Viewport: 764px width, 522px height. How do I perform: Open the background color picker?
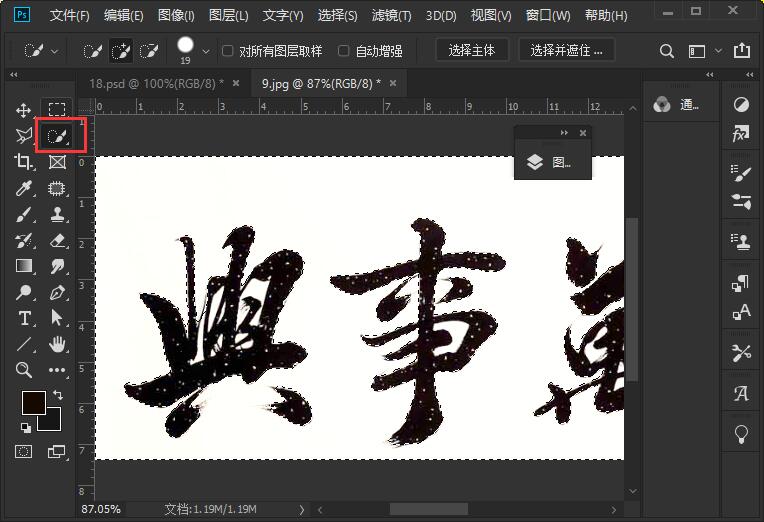pyautogui.click(x=53, y=423)
